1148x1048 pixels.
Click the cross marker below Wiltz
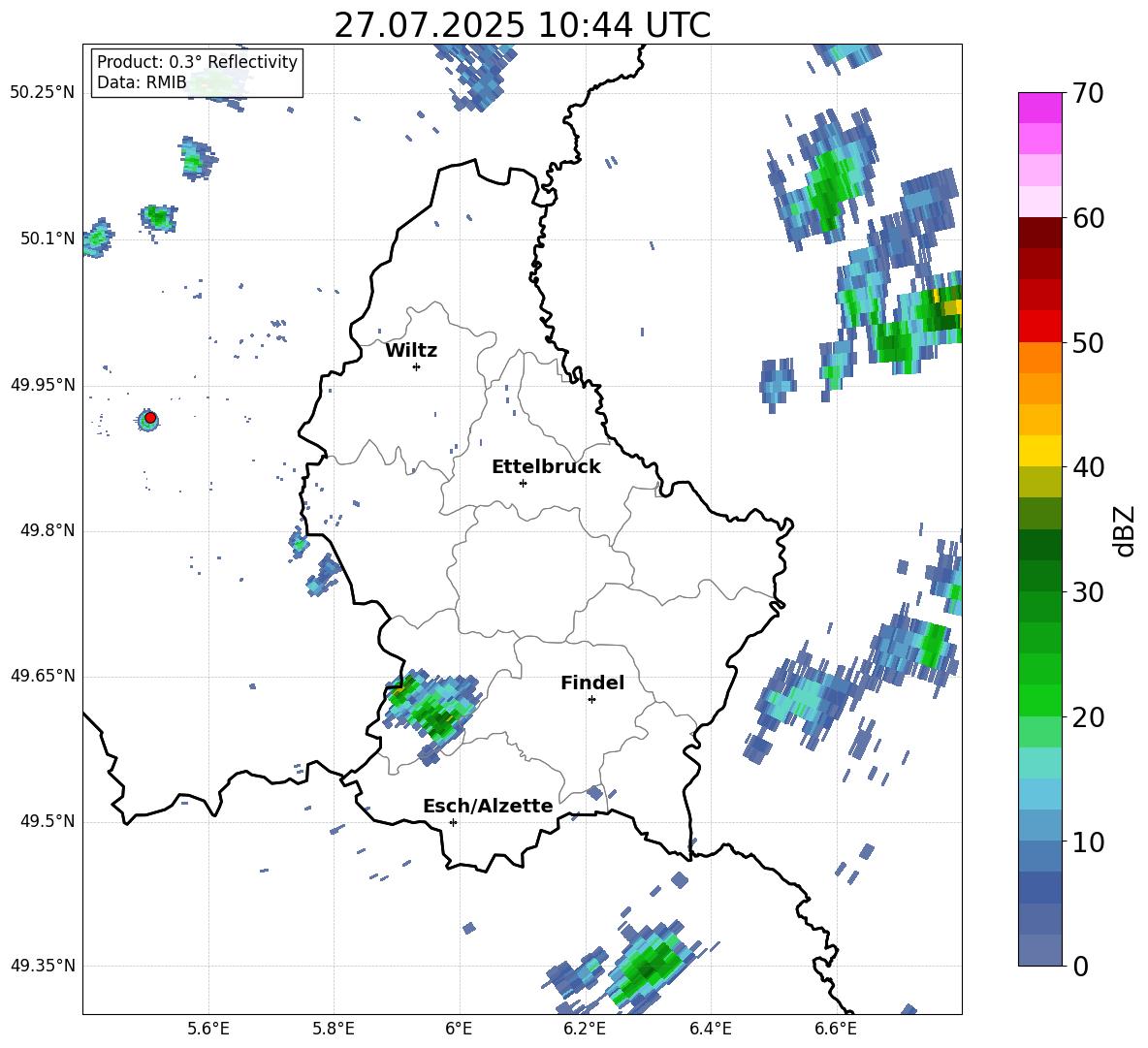[417, 366]
